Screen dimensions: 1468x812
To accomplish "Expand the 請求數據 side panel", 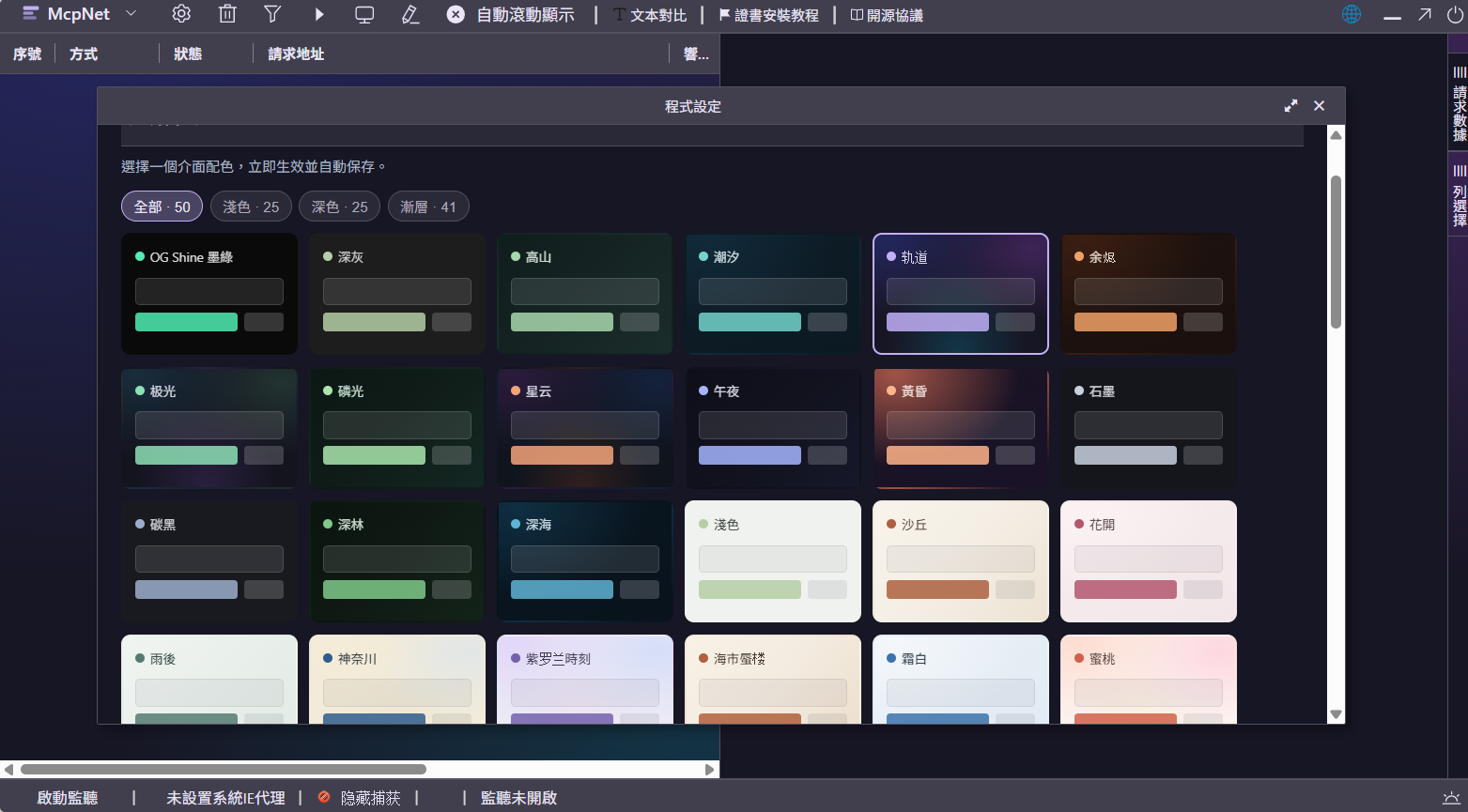I will [1460, 104].
